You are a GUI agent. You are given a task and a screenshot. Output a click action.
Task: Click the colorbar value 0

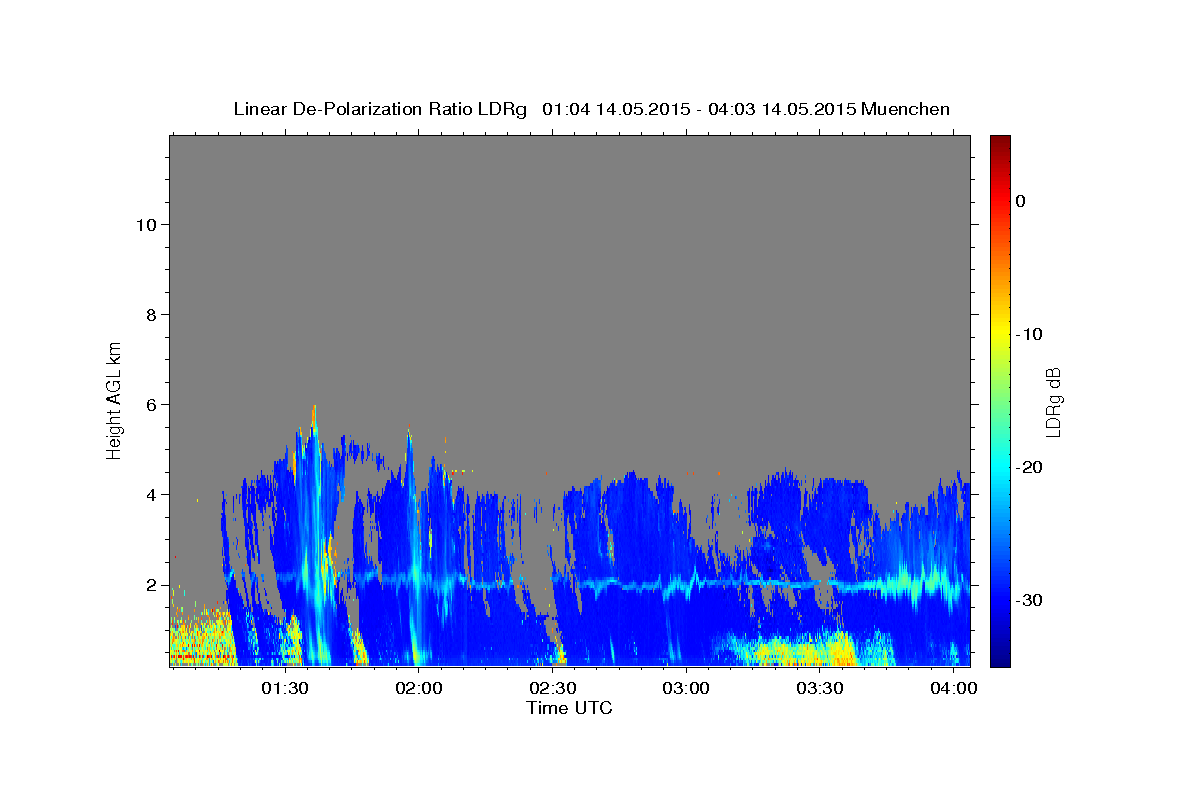pyautogui.click(x=1021, y=201)
